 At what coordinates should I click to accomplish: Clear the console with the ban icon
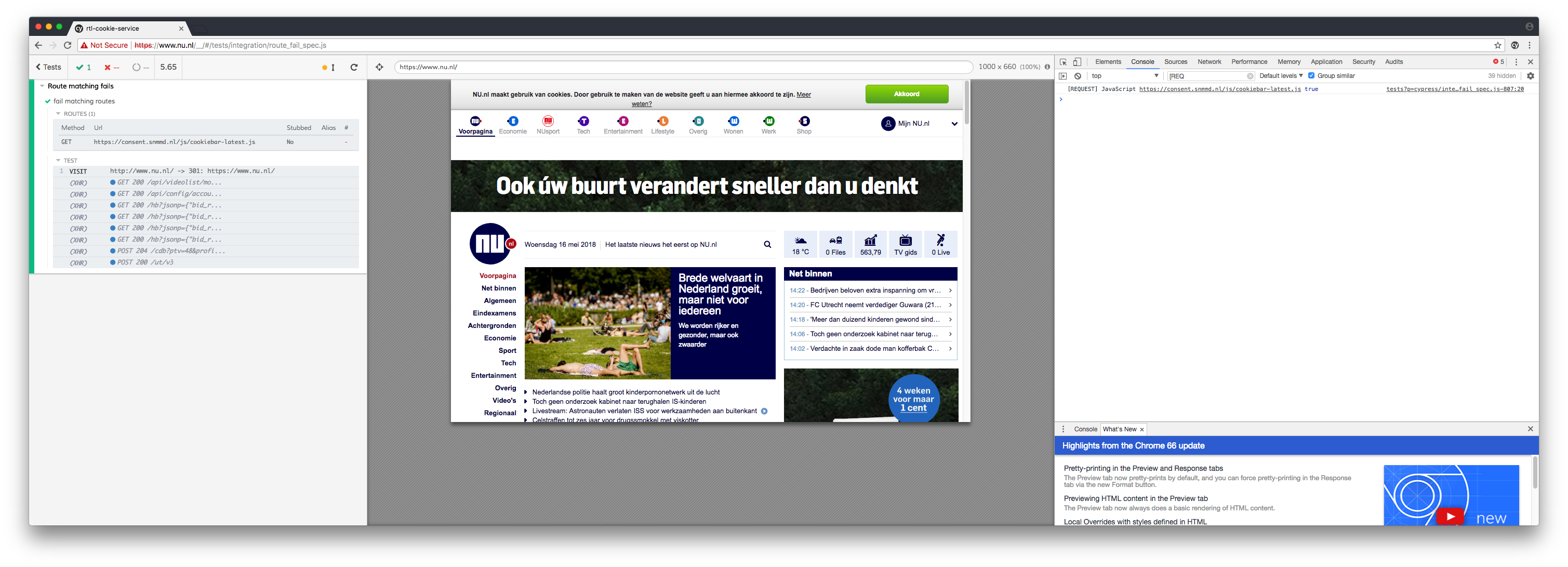[1078, 76]
